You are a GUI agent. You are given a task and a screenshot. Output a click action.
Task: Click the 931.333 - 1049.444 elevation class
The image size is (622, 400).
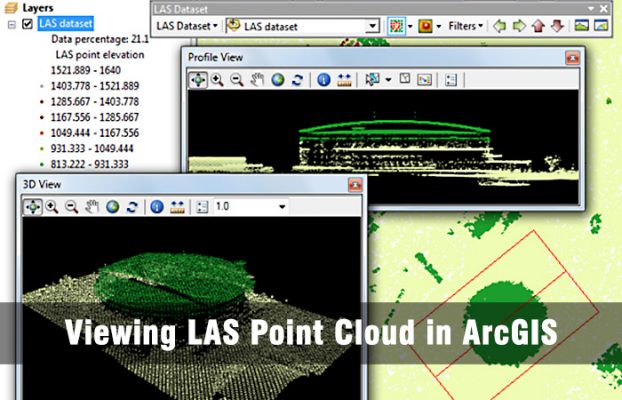92,148
